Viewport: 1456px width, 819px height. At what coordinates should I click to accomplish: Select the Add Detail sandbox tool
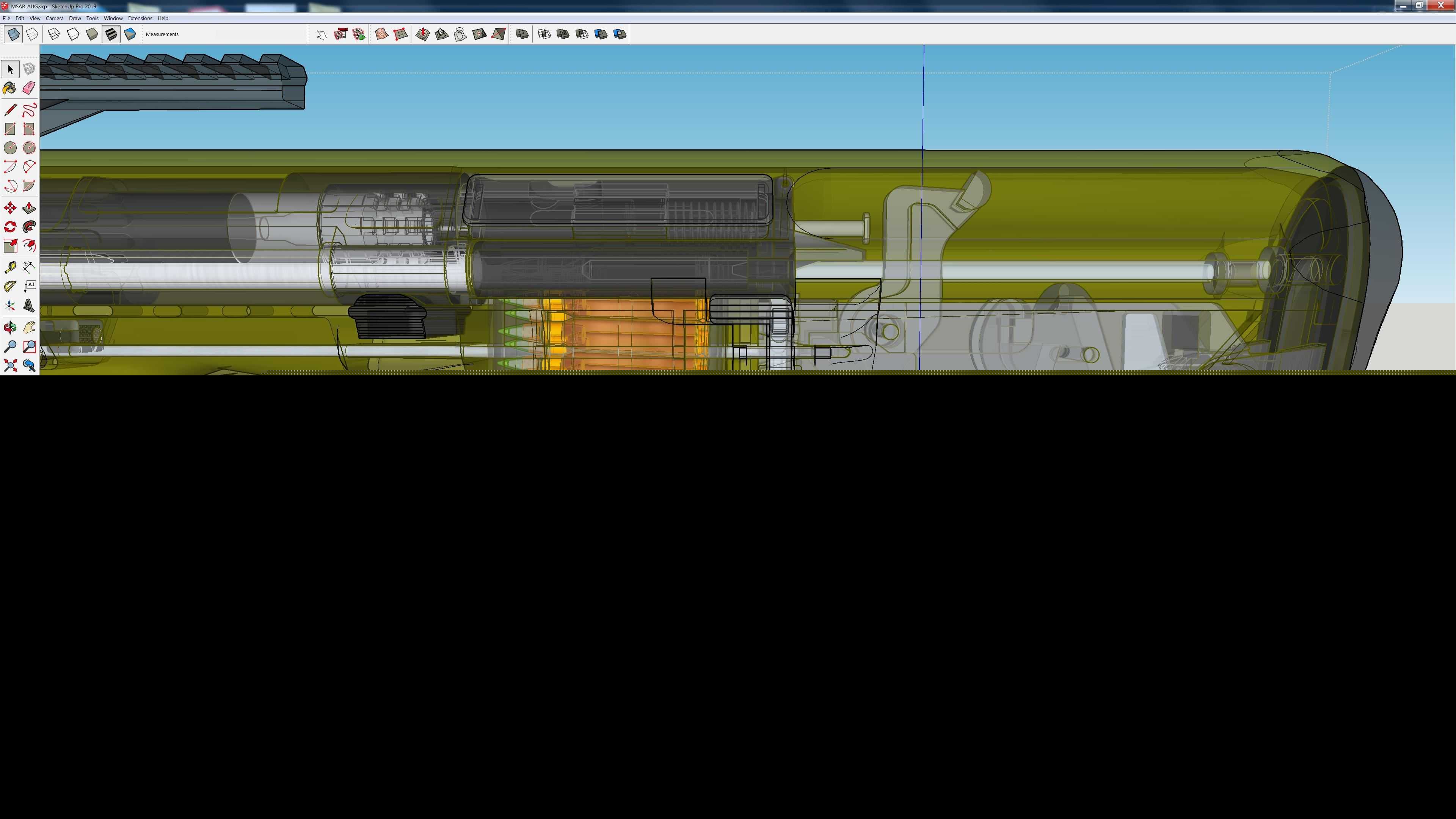coord(479,35)
